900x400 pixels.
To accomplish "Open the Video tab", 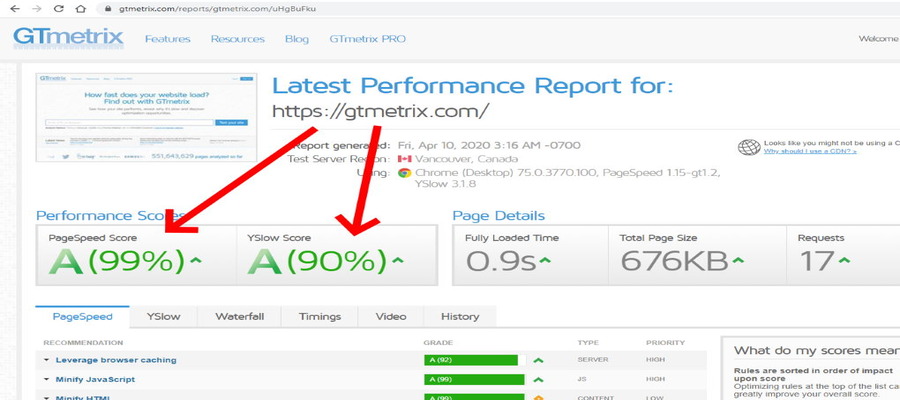I will point(391,316).
